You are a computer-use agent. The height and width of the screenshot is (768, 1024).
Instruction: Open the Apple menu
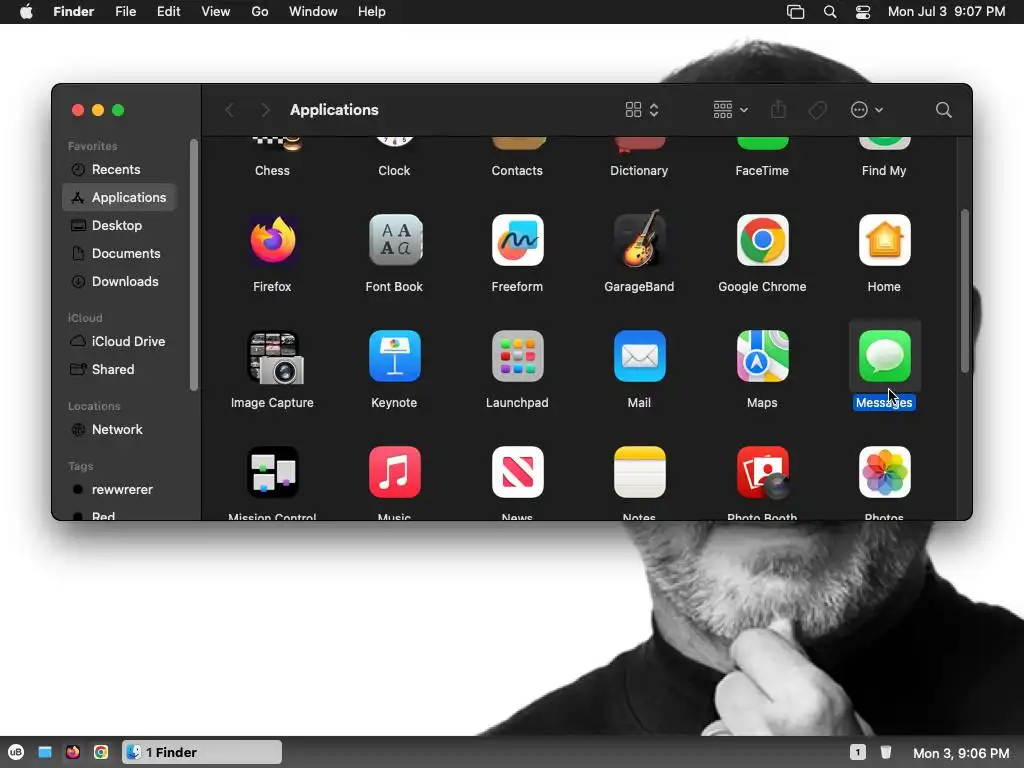click(26, 12)
